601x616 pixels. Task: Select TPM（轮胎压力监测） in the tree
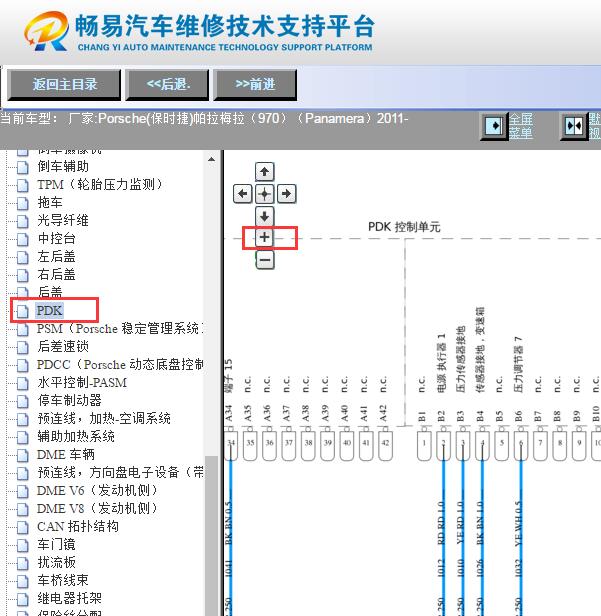(100, 184)
